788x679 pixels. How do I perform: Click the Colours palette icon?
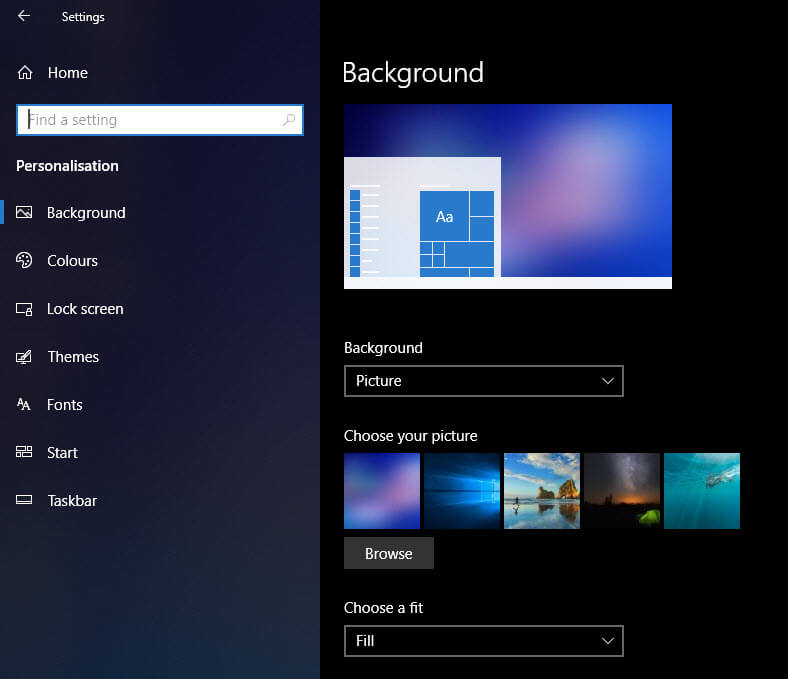[25, 261]
